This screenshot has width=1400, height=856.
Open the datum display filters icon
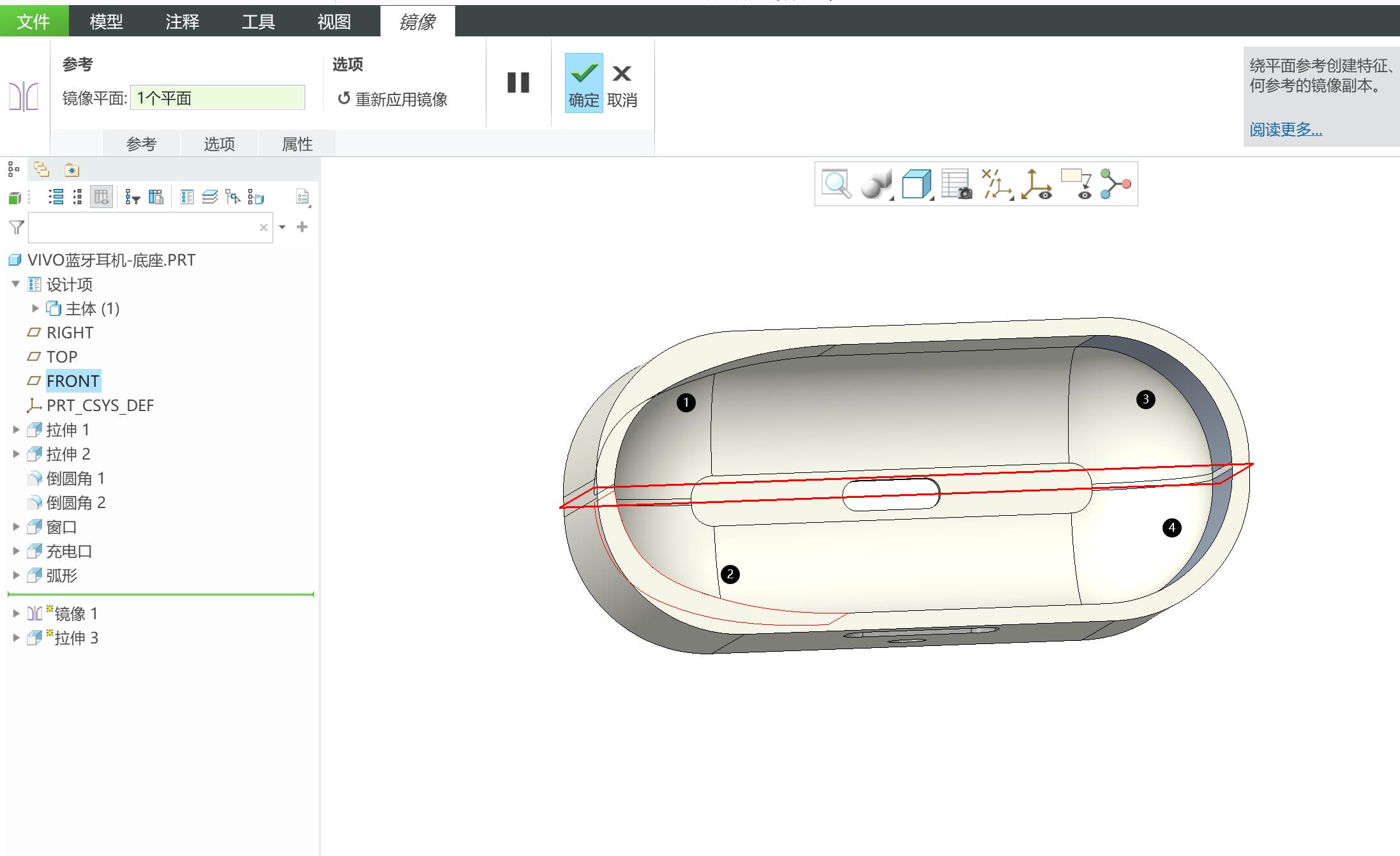997,184
